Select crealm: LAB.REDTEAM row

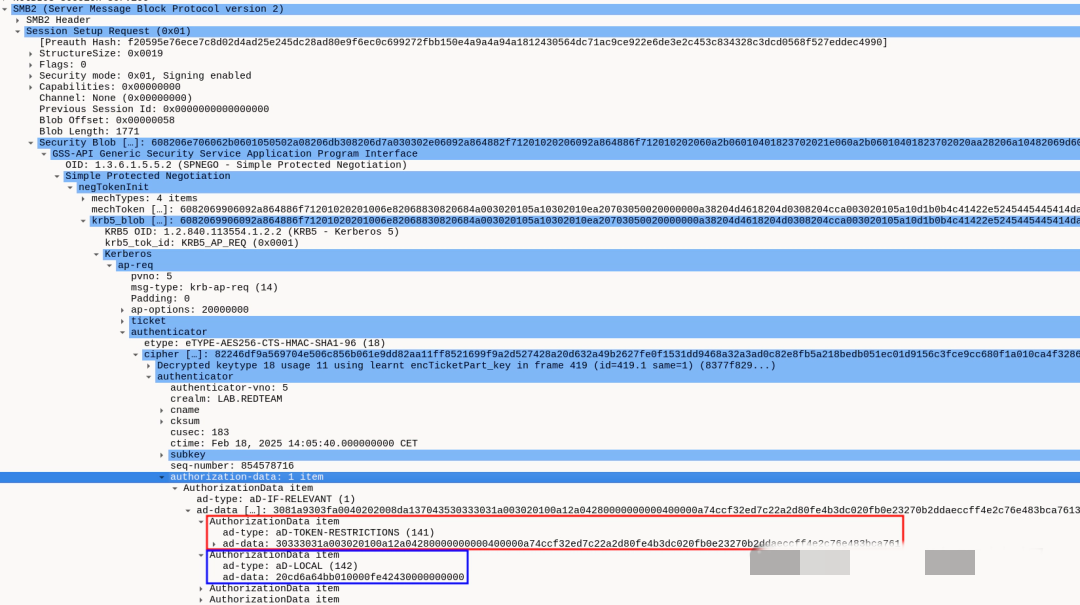[x=226, y=399]
